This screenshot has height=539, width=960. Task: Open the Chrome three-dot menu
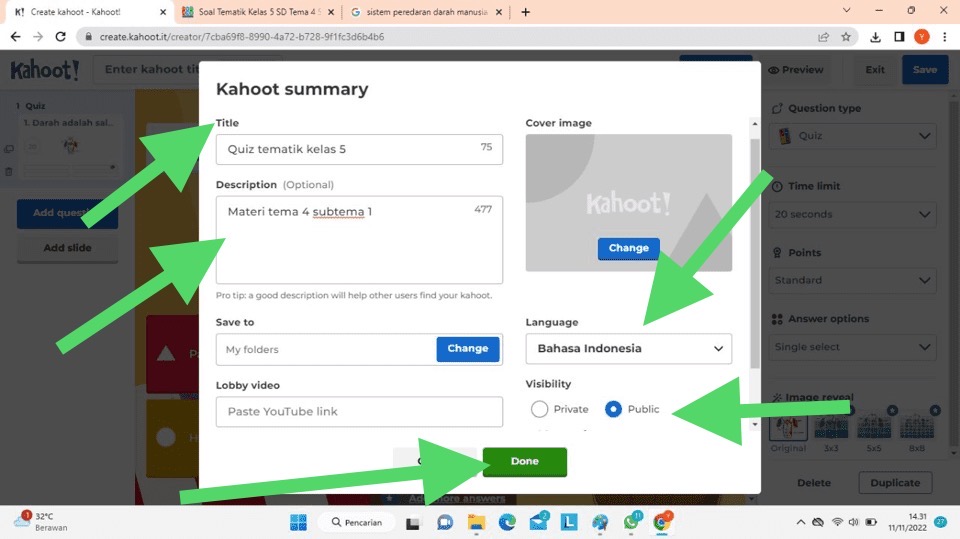pos(945,37)
